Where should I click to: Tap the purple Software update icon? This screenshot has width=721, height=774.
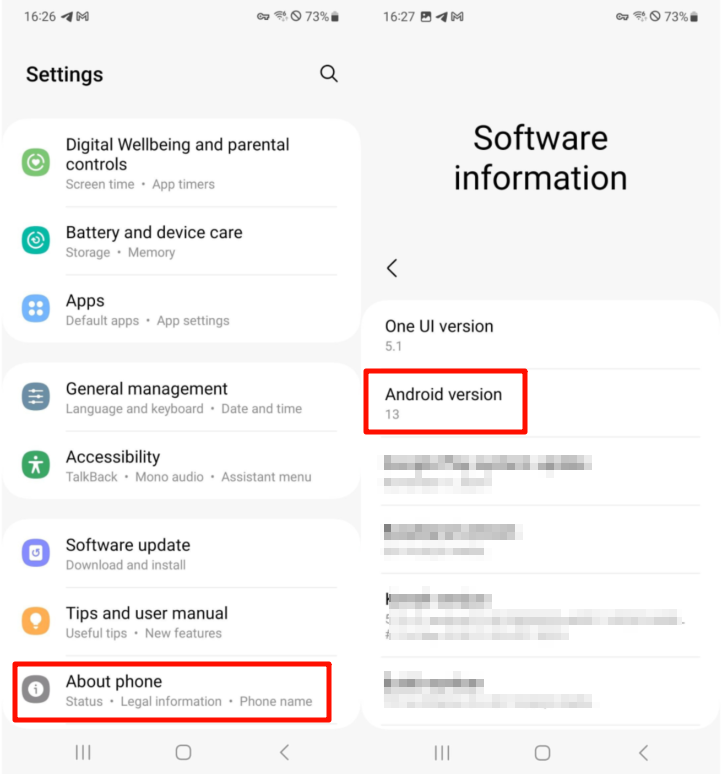click(36, 553)
